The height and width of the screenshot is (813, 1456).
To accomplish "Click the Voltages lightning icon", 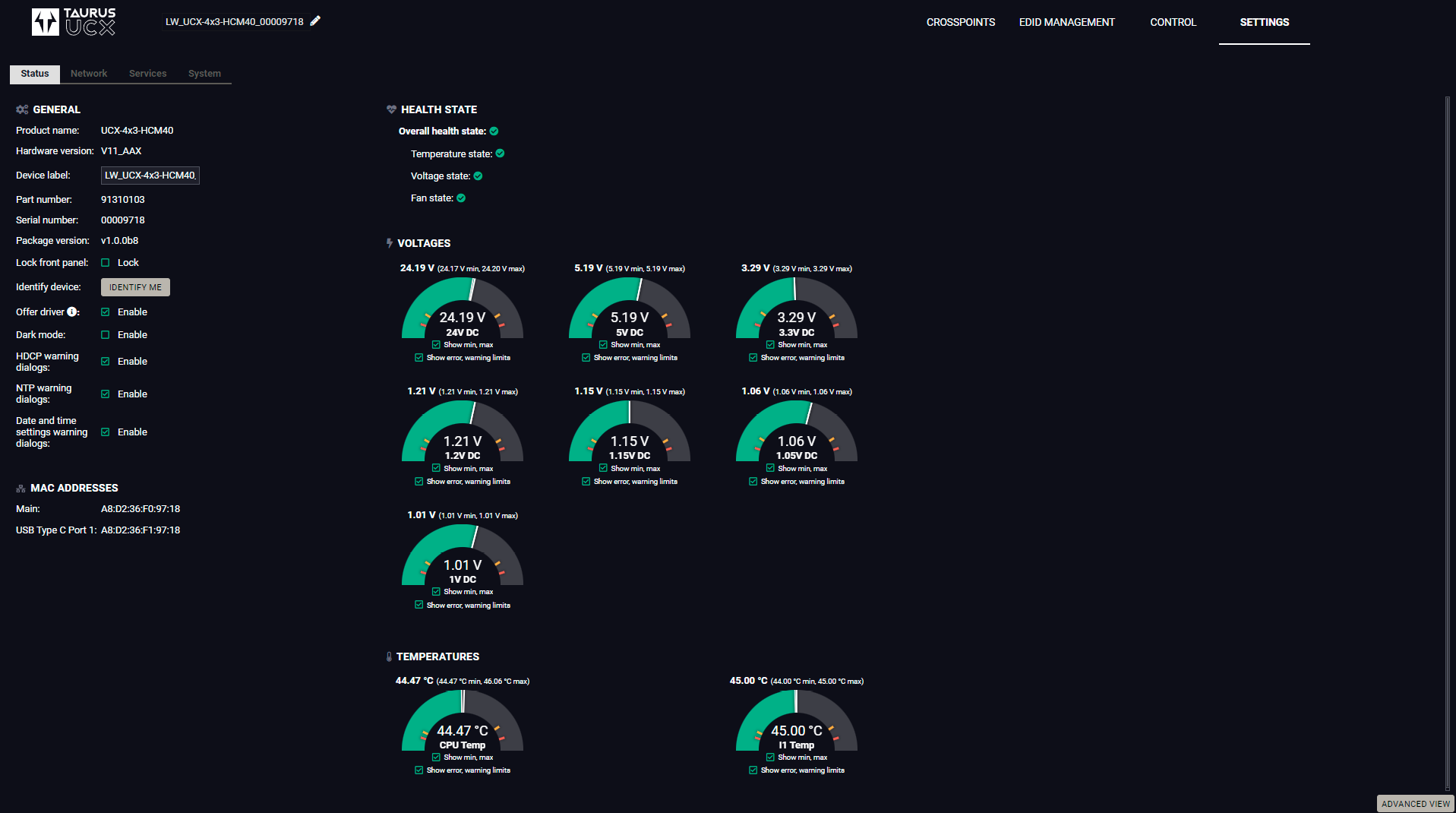I will (x=390, y=243).
